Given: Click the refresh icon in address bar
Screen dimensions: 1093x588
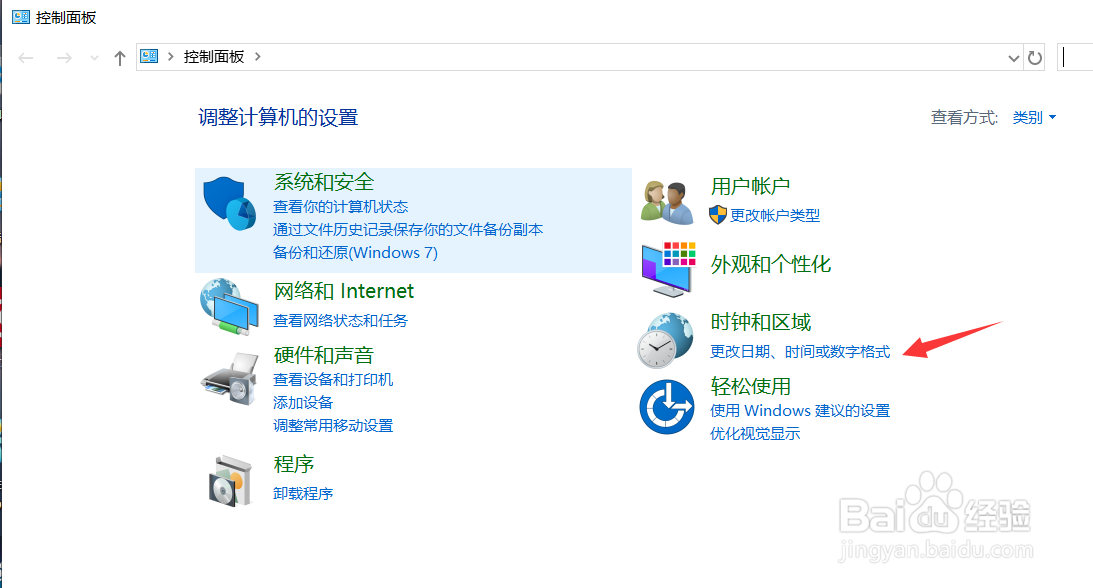Looking at the screenshot, I should (1035, 57).
